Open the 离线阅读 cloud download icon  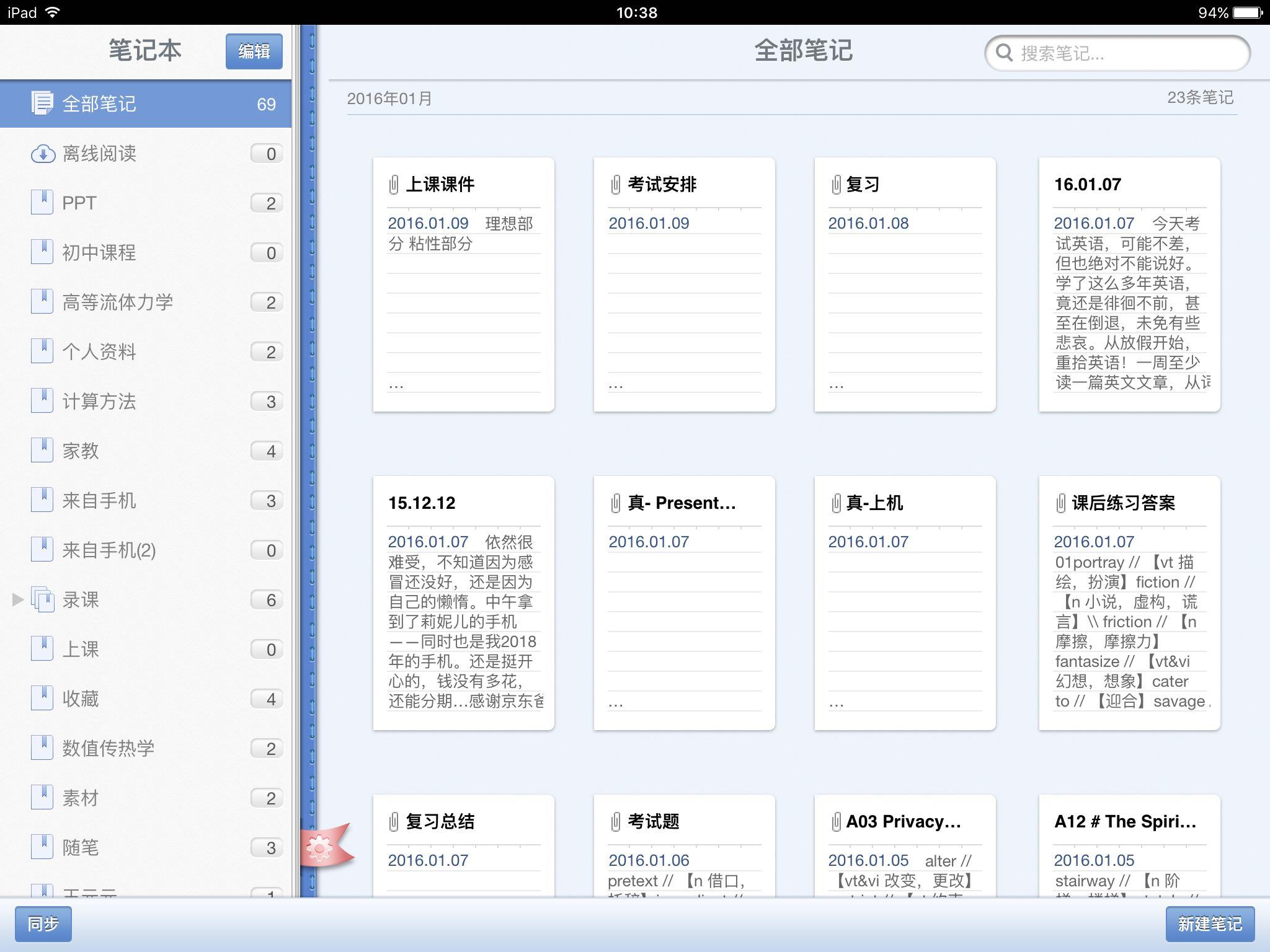42,153
